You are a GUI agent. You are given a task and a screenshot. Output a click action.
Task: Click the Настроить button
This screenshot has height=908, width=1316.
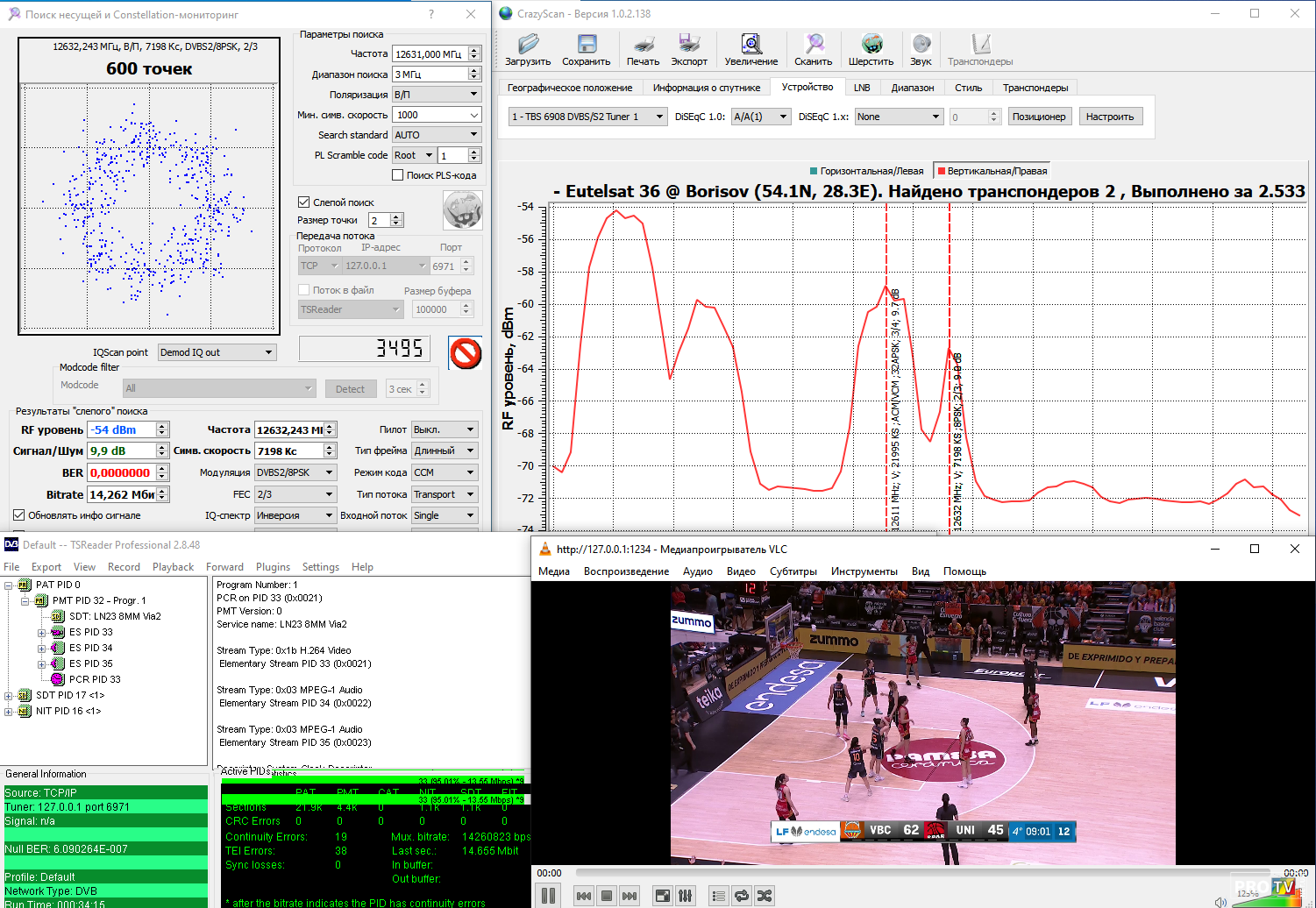pos(1109,117)
